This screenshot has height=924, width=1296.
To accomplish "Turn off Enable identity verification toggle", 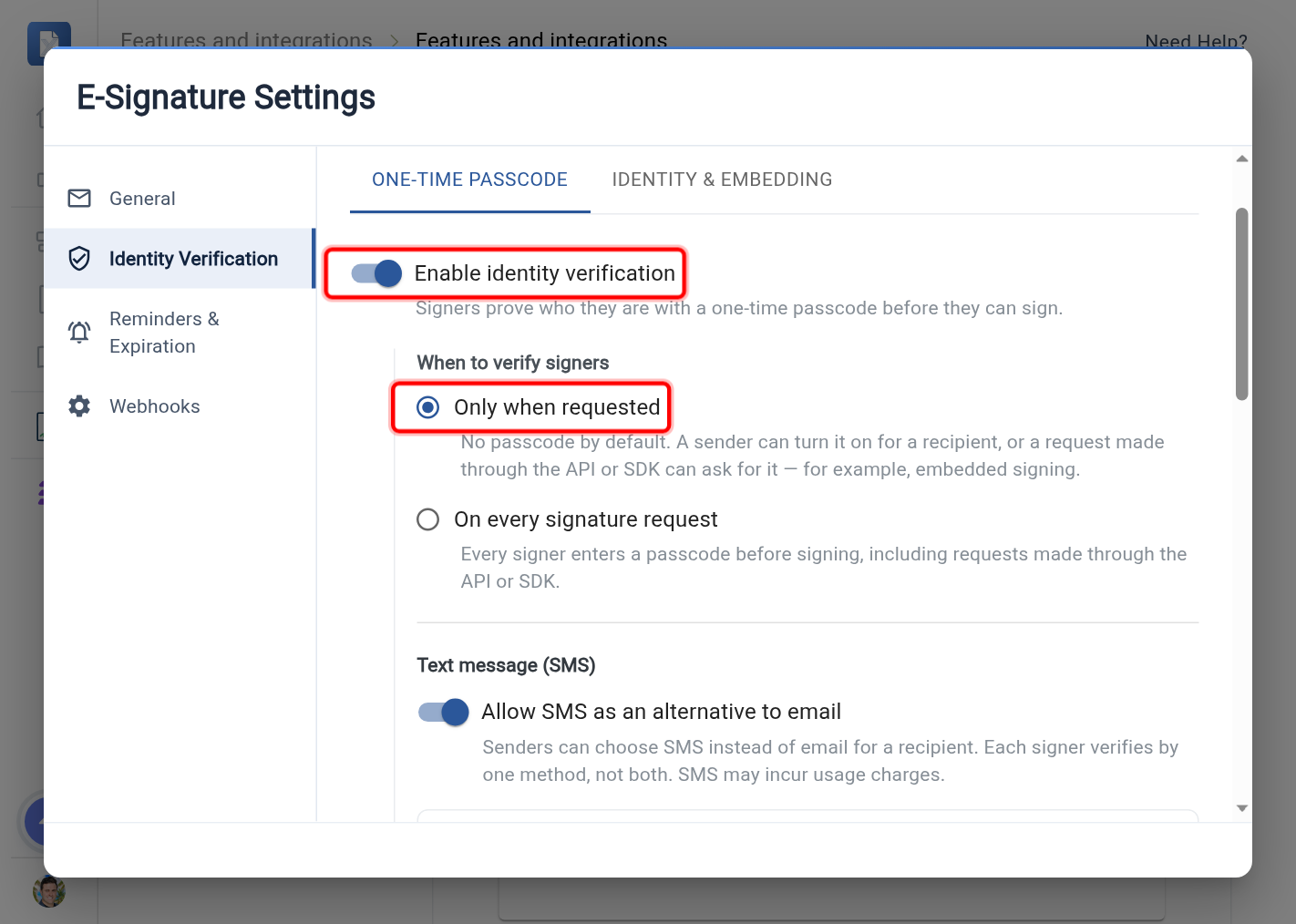I will click(376, 273).
